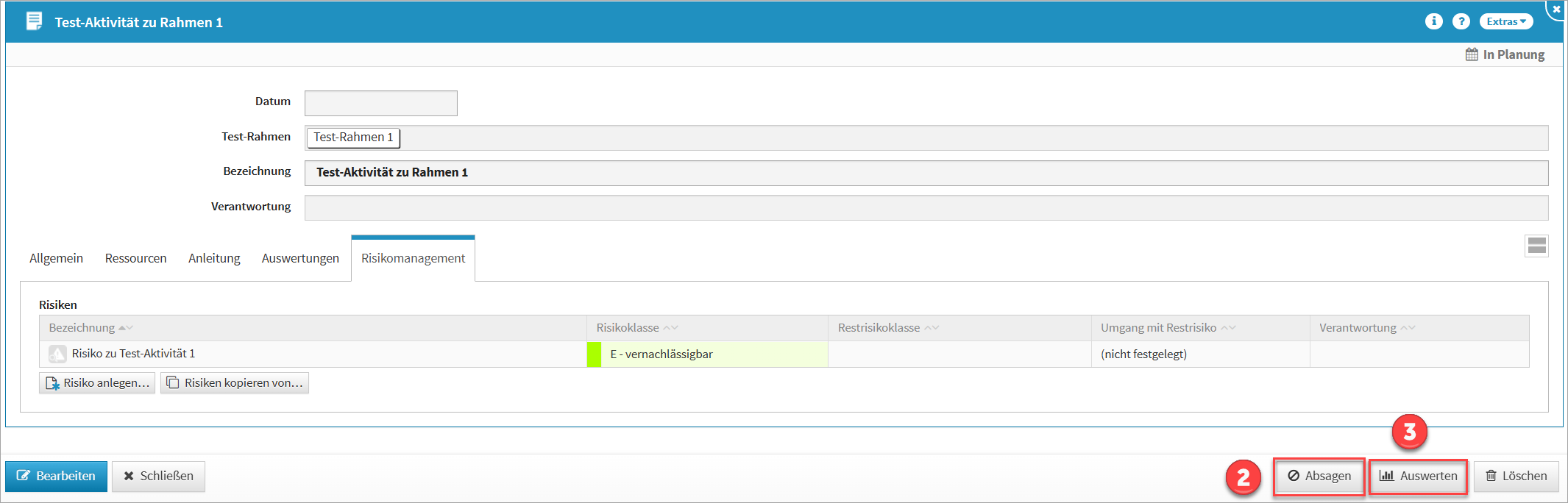Click the green risk class color cell

tap(594, 354)
